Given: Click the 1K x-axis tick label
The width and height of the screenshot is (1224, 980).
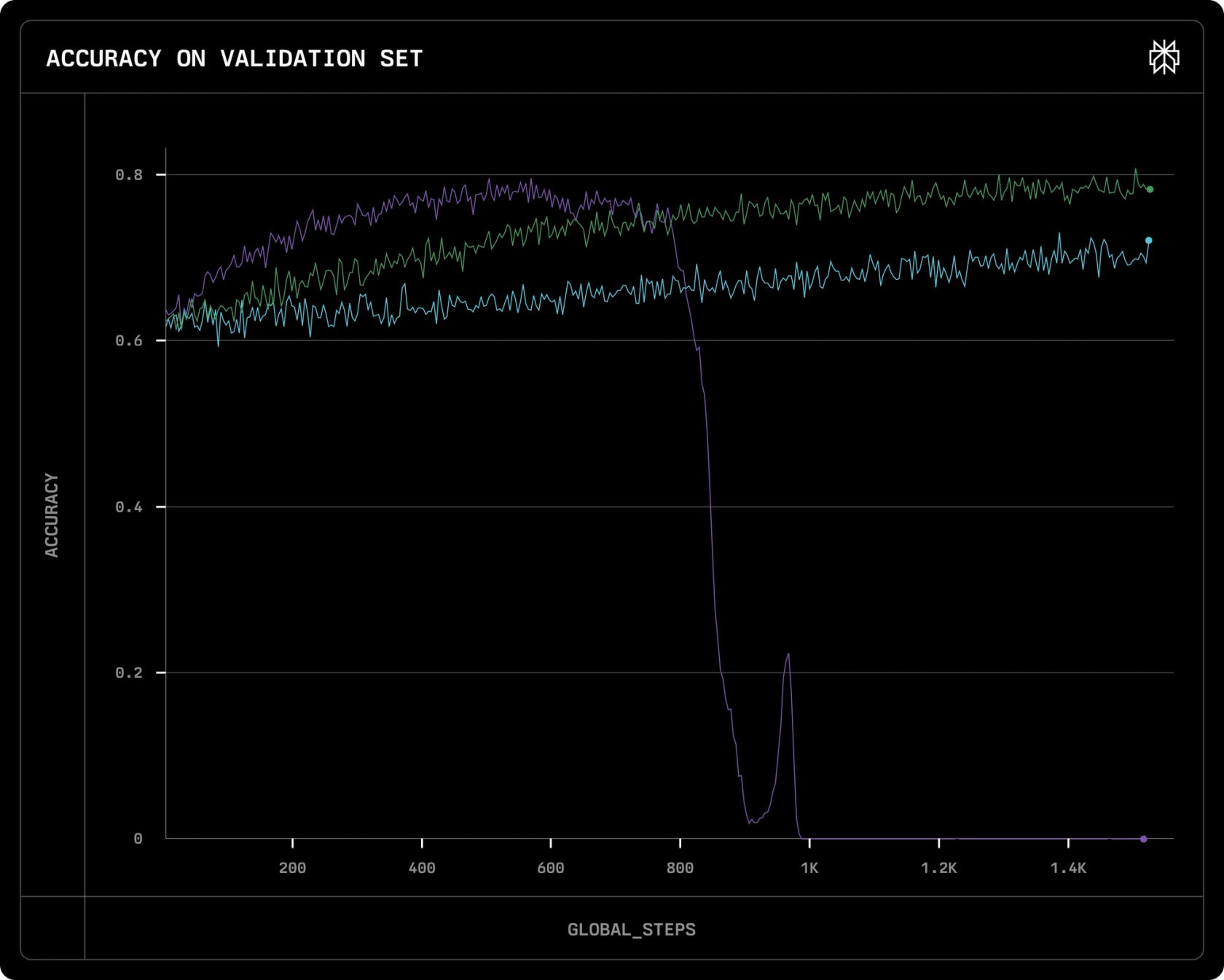Looking at the screenshot, I should 809,868.
